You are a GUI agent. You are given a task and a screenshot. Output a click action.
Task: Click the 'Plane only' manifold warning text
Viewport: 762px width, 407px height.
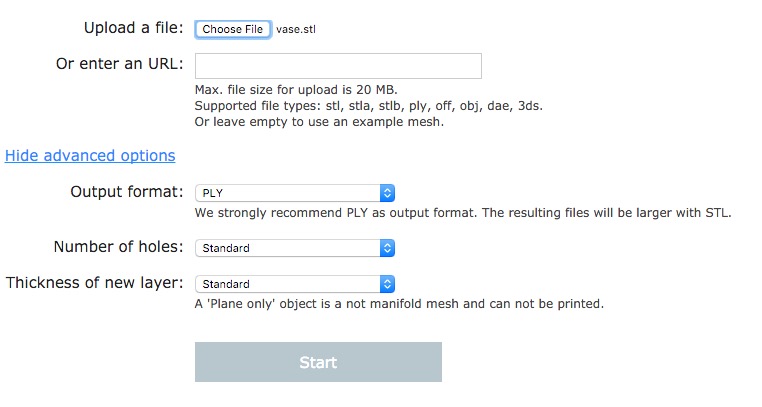tap(399, 303)
